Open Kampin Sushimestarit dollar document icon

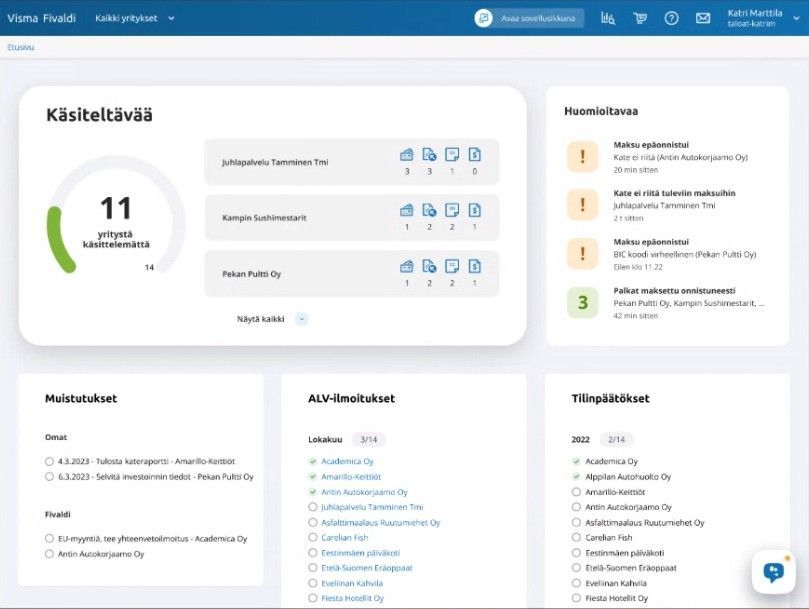pyautogui.click(x=475, y=210)
